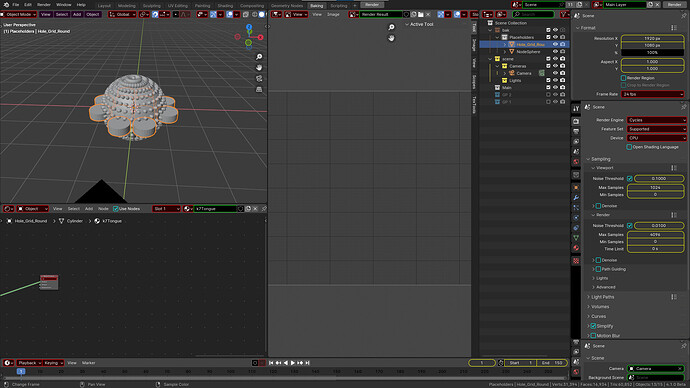Click the Resolution percentage 100% slider

(653, 52)
